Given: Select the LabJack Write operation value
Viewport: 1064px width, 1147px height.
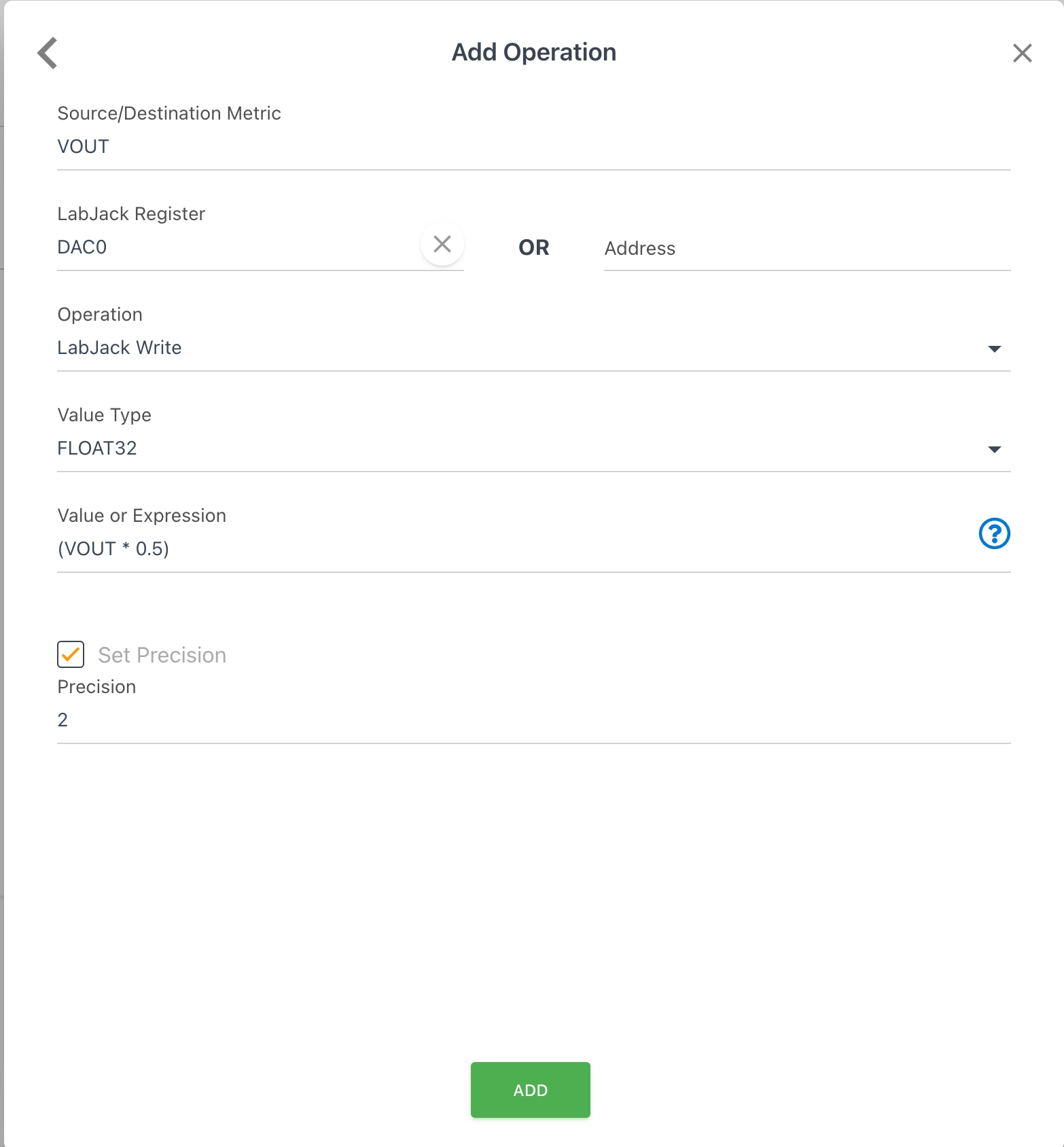Looking at the screenshot, I should [120, 348].
